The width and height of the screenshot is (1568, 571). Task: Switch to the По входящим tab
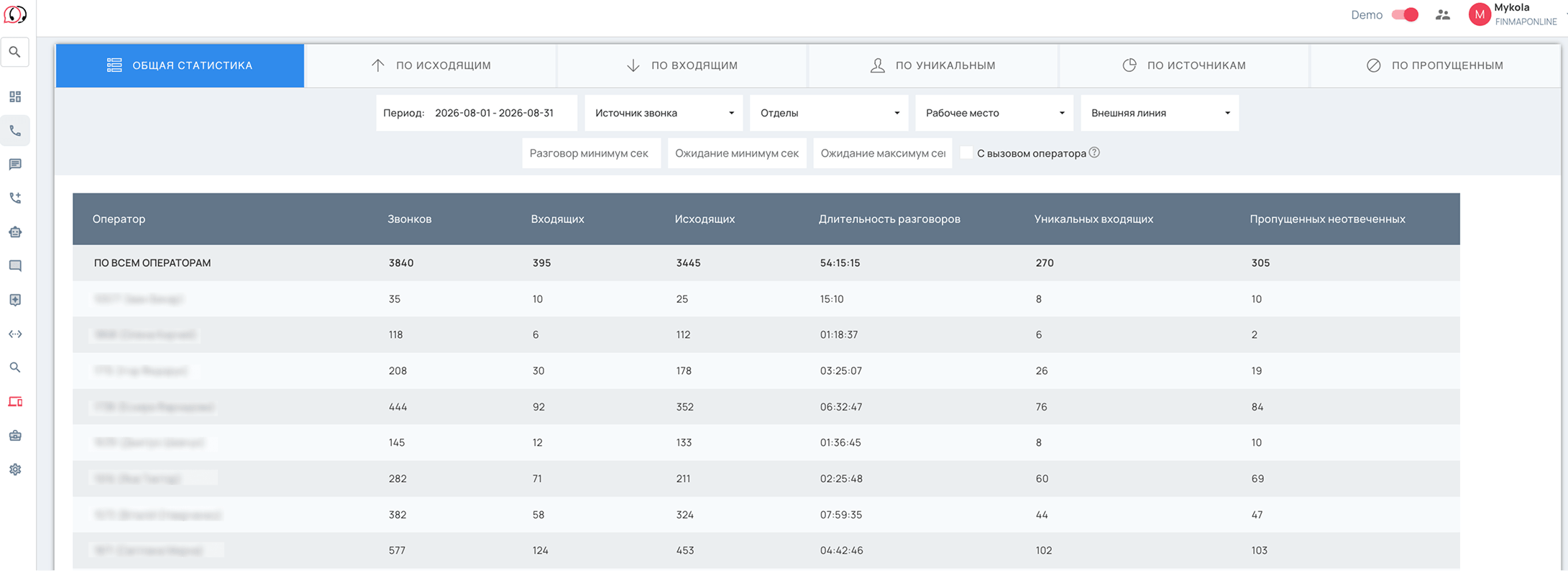coord(682,65)
